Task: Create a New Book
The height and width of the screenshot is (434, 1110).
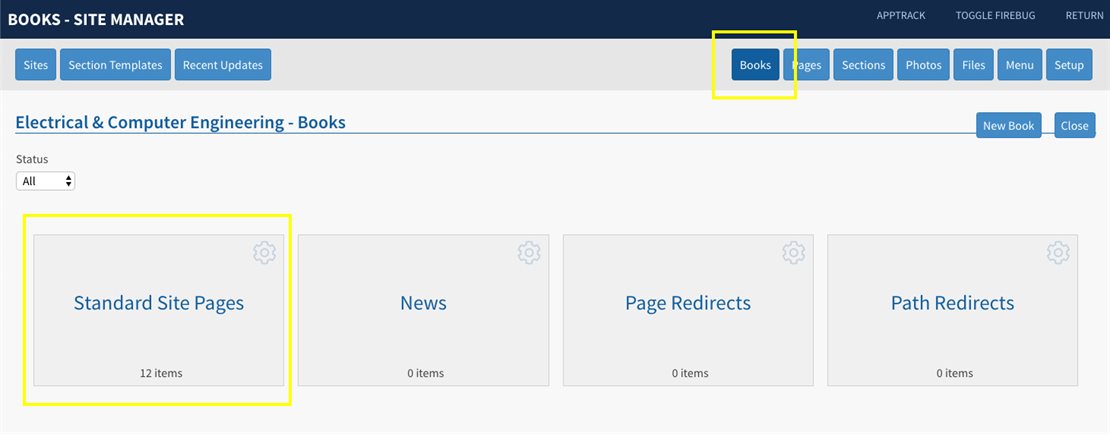Action: (1009, 125)
